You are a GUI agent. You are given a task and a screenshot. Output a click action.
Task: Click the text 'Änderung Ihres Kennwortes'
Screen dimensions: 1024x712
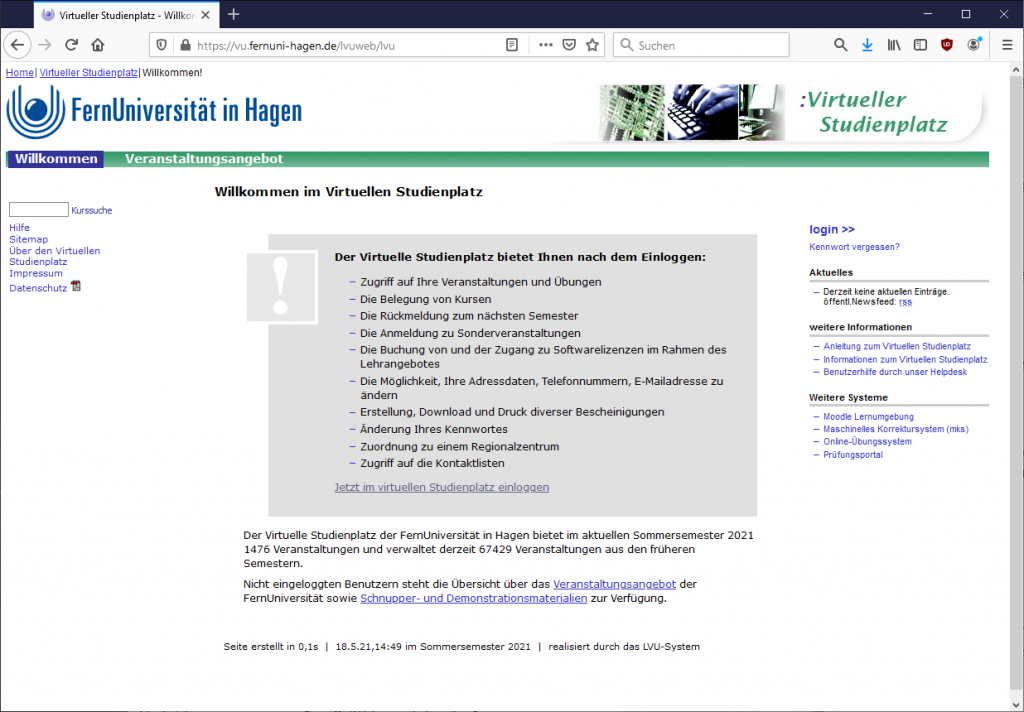434,429
